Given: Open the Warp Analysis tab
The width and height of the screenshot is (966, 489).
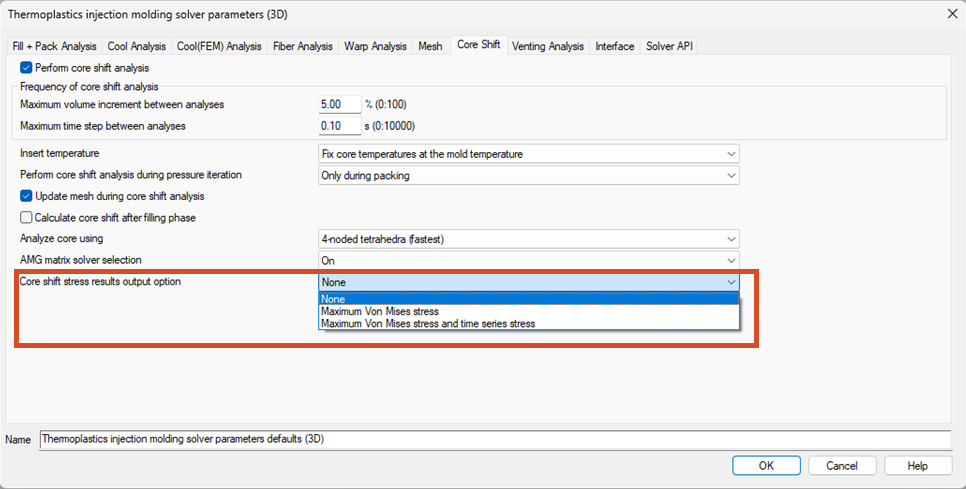Looking at the screenshot, I should 375,46.
